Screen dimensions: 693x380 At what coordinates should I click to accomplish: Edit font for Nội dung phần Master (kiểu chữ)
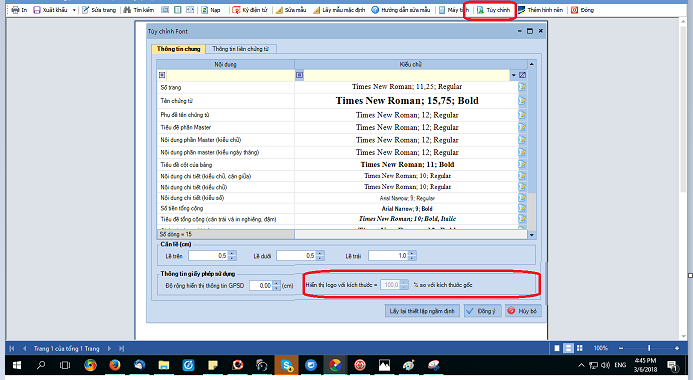pyautogui.click(x=522, y=140)
